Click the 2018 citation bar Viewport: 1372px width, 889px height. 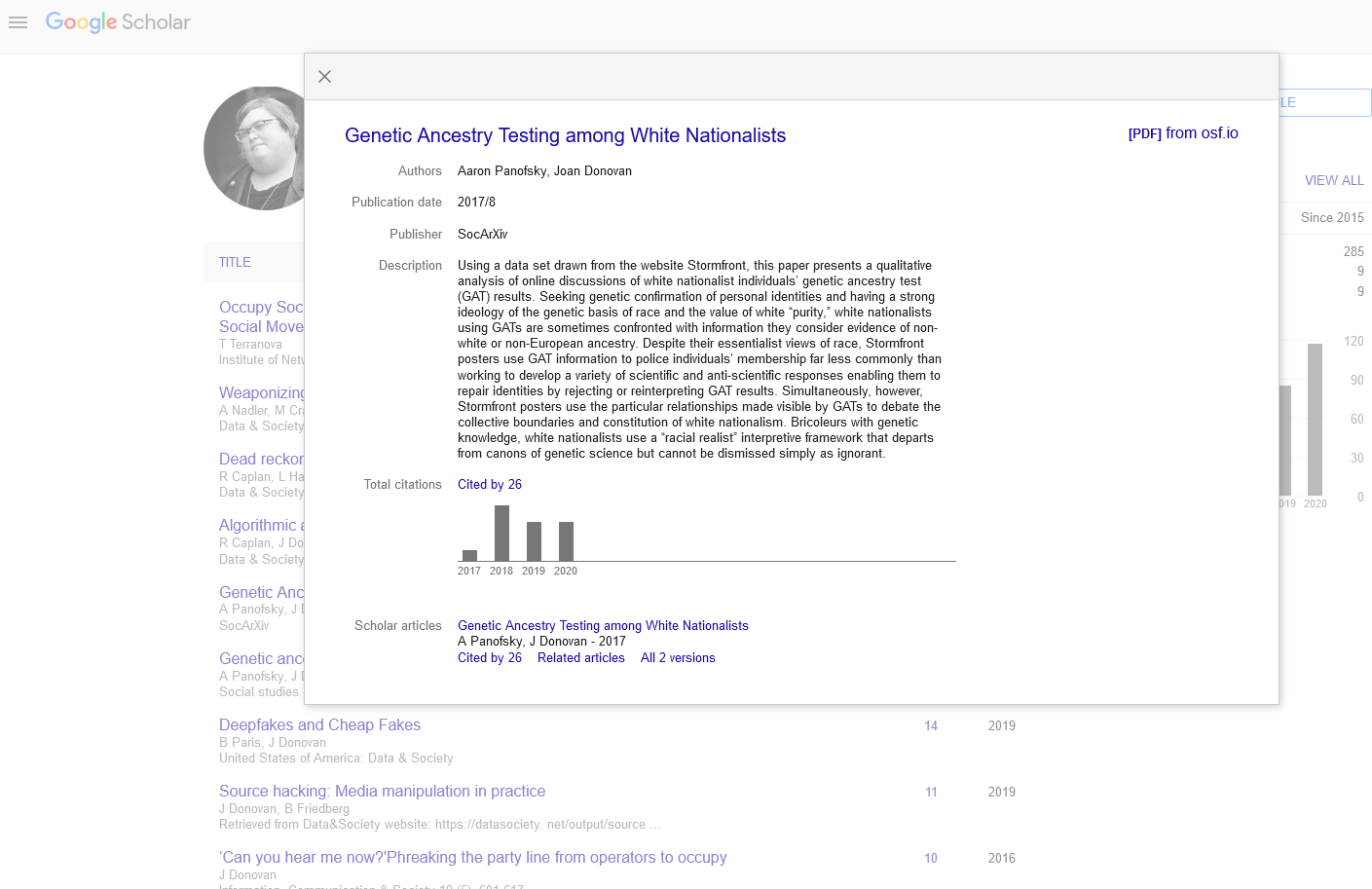tap(501, 534)
